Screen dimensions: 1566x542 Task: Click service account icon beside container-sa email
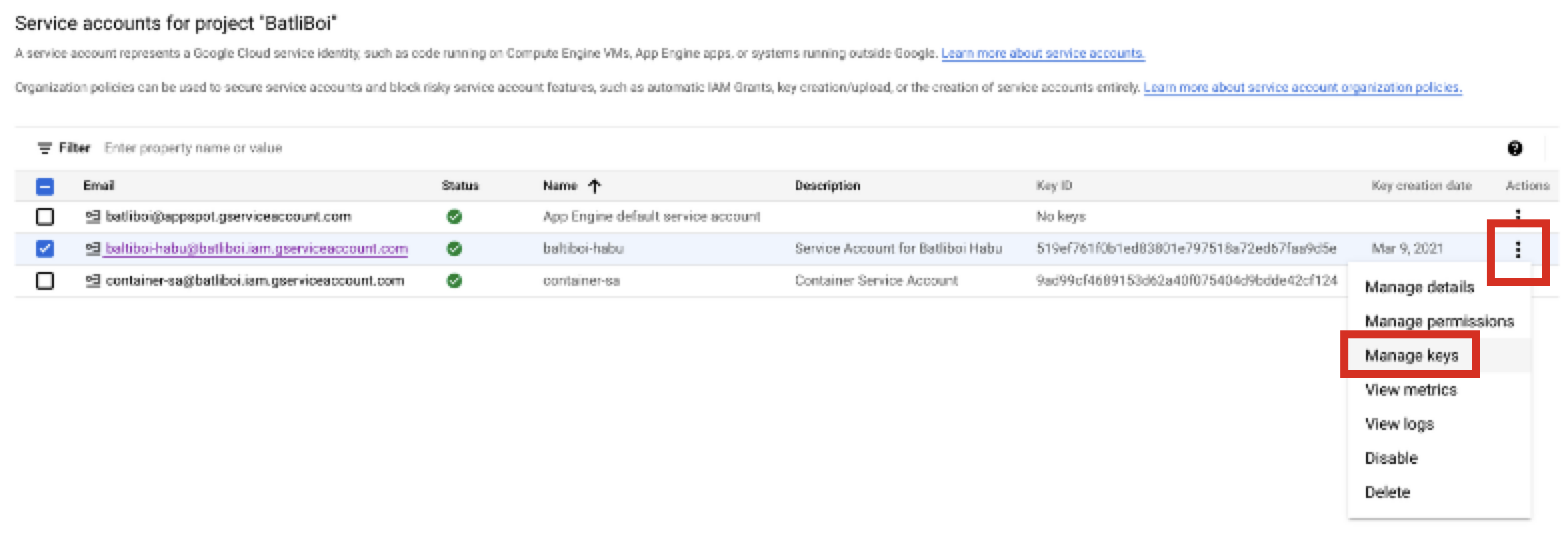tap(93, 281)
